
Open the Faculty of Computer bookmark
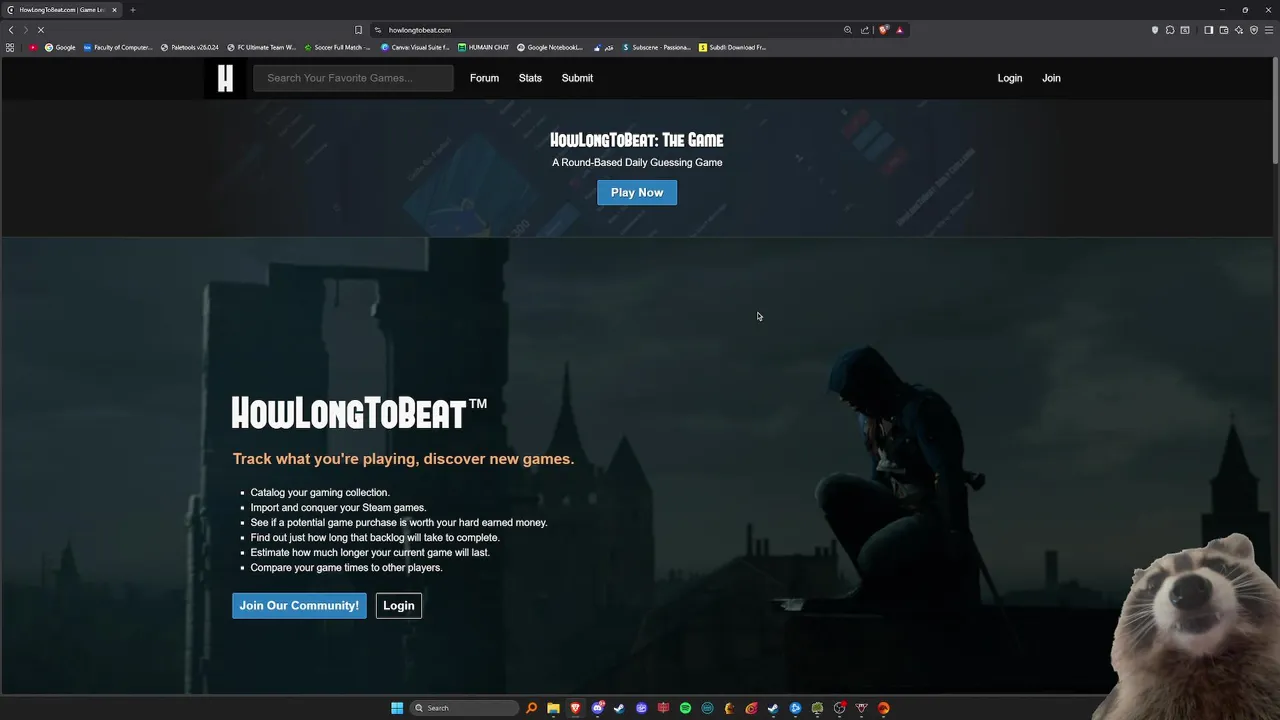pos(118,47)
